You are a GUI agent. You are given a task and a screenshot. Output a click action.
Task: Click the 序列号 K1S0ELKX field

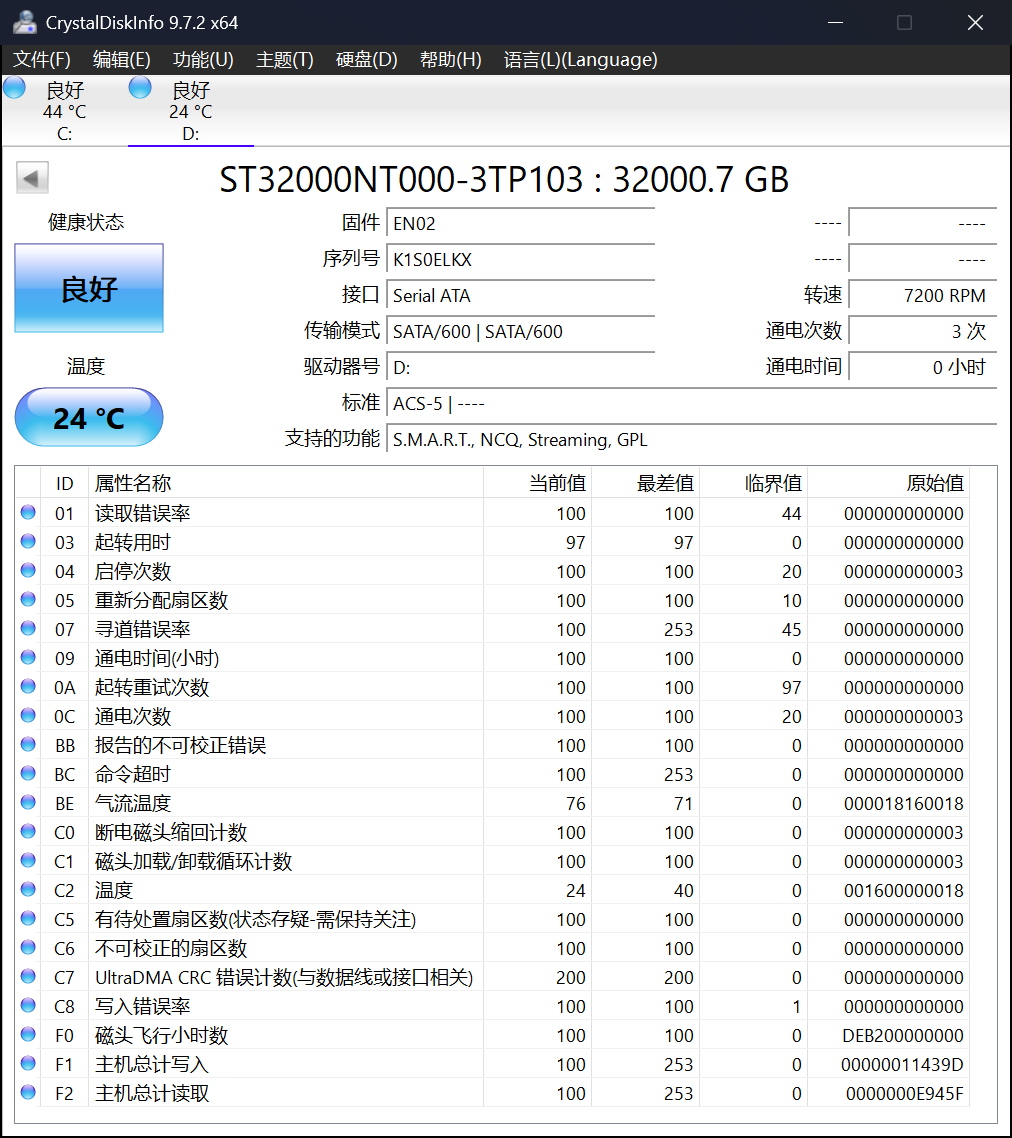[520, 258]
